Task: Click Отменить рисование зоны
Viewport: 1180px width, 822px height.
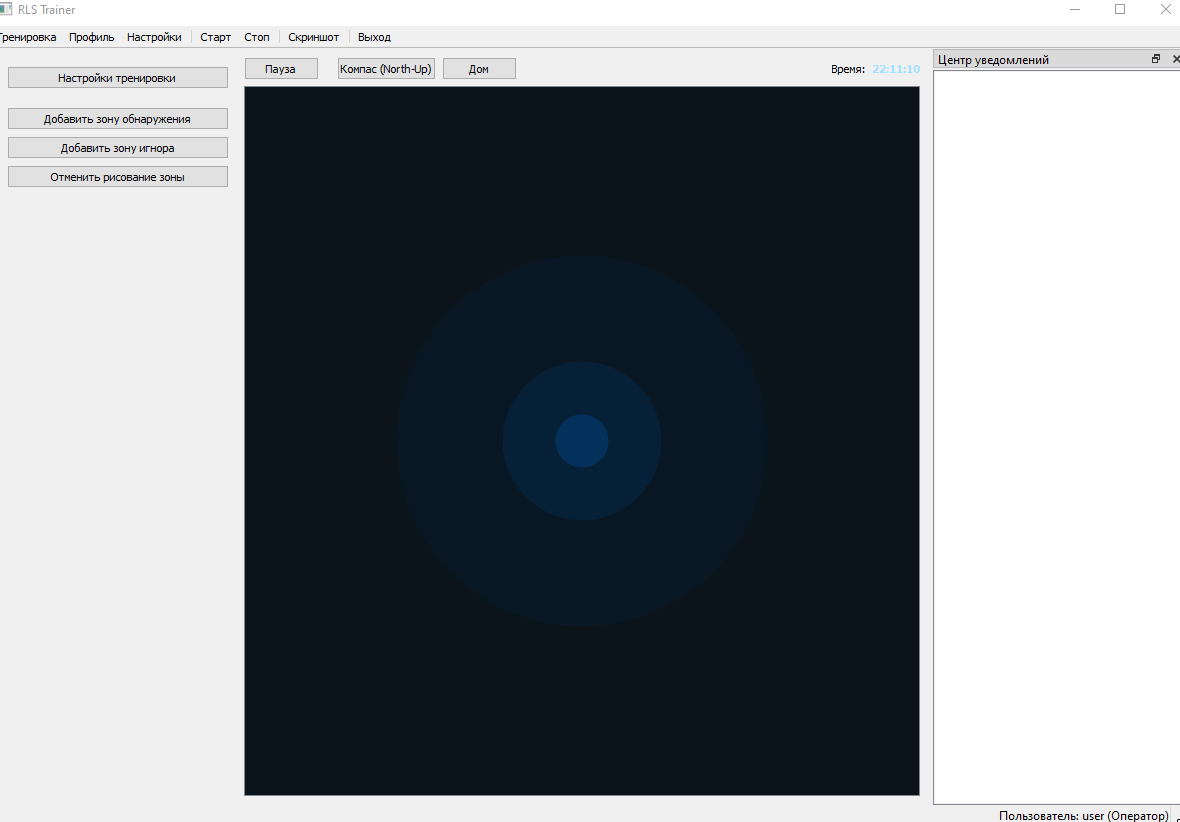Action: pos(117,177)
